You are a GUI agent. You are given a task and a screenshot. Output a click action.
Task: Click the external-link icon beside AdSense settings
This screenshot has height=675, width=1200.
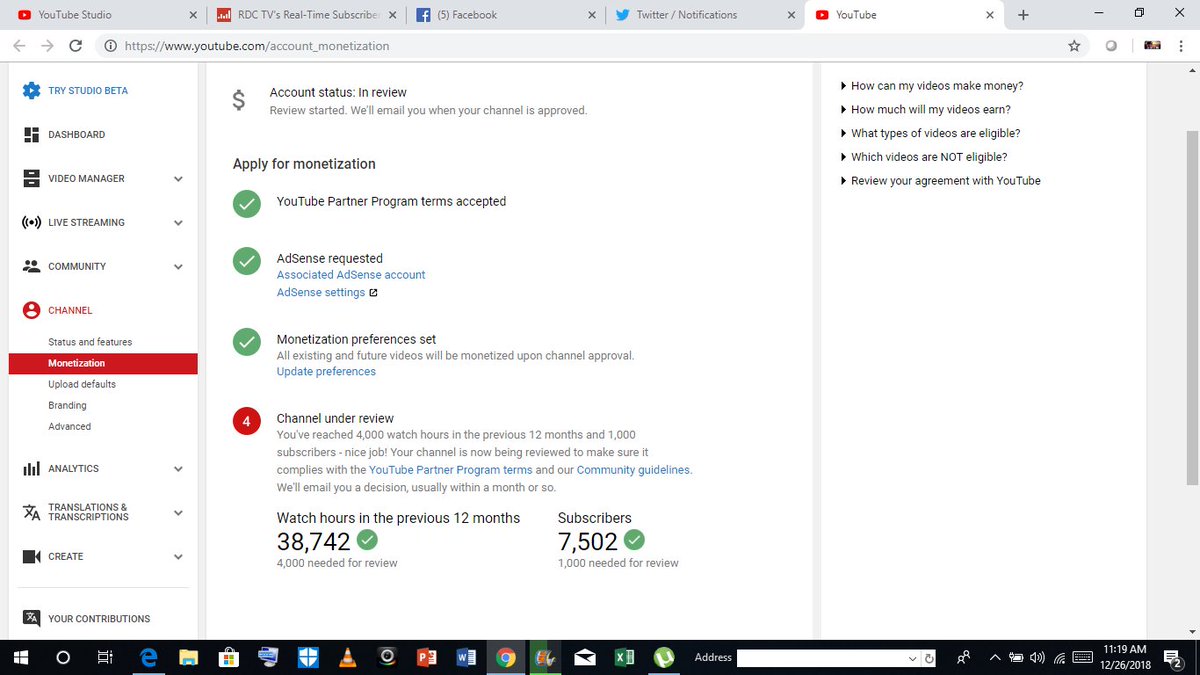click(x=373, y=293)
